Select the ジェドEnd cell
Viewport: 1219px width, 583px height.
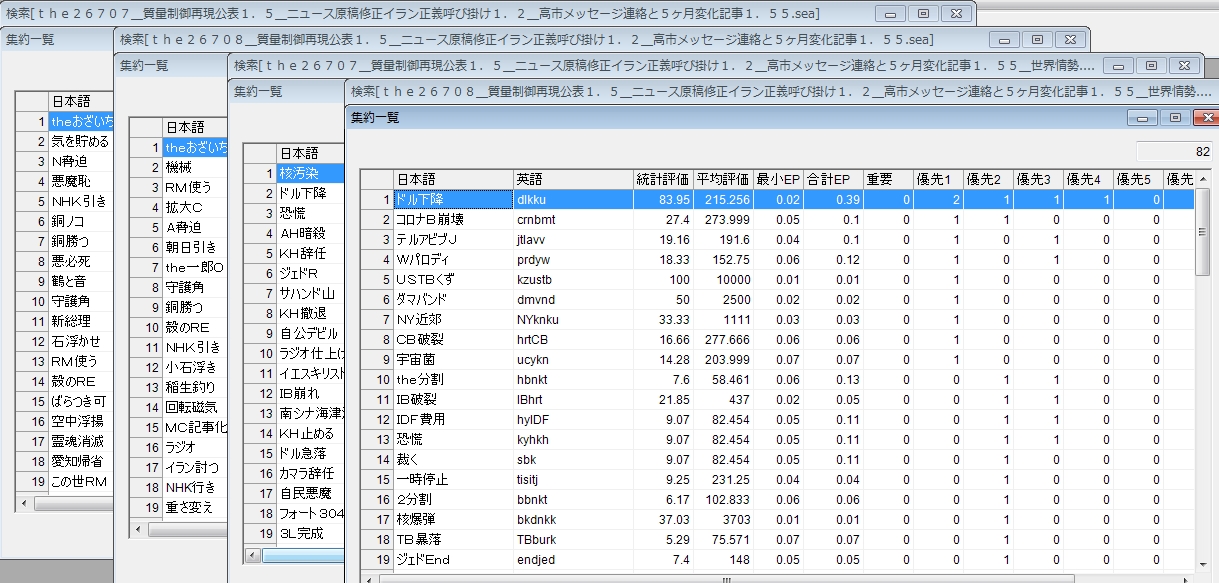[453, 559]
